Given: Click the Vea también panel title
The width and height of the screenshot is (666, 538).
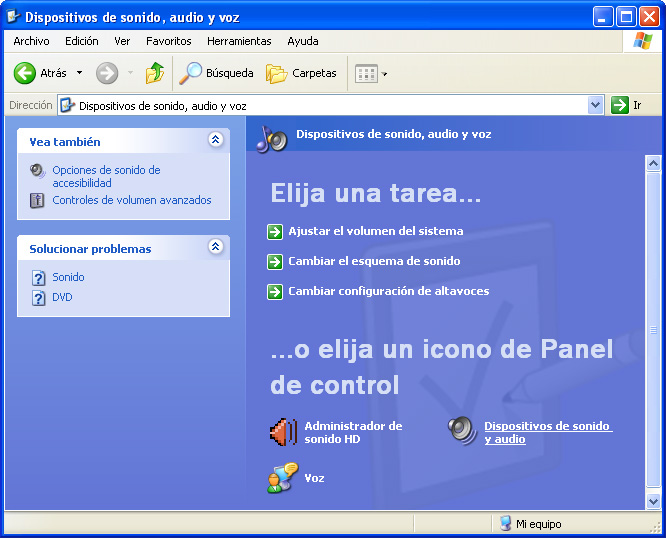Looking at the screenshot, I should tap(65, 142).
